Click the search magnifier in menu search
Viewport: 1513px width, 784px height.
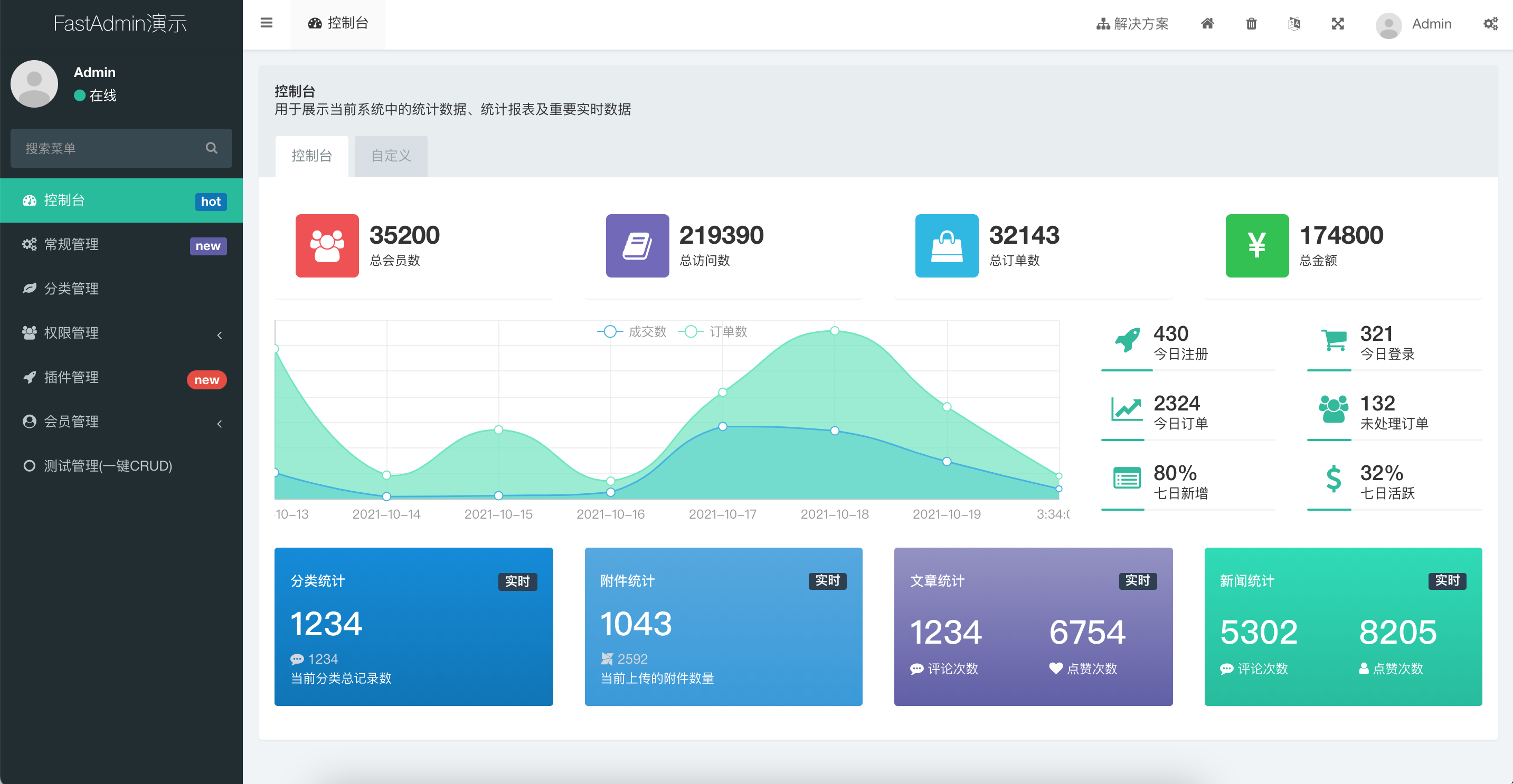pyautogui.click(x=212, y=148)
